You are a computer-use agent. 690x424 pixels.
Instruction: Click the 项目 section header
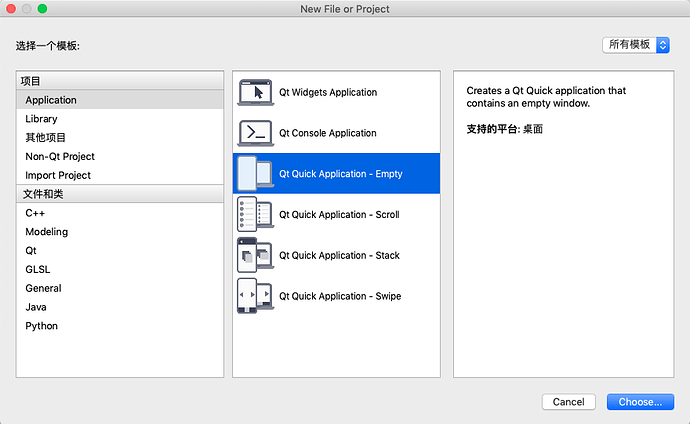coord(120,81)
